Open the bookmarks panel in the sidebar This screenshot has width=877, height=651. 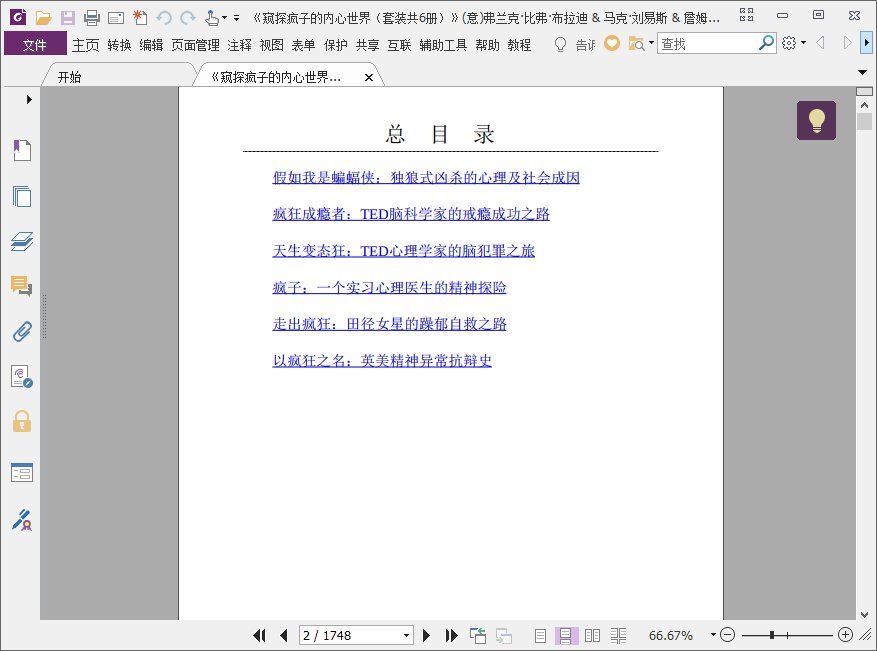[x=22, y=150]
